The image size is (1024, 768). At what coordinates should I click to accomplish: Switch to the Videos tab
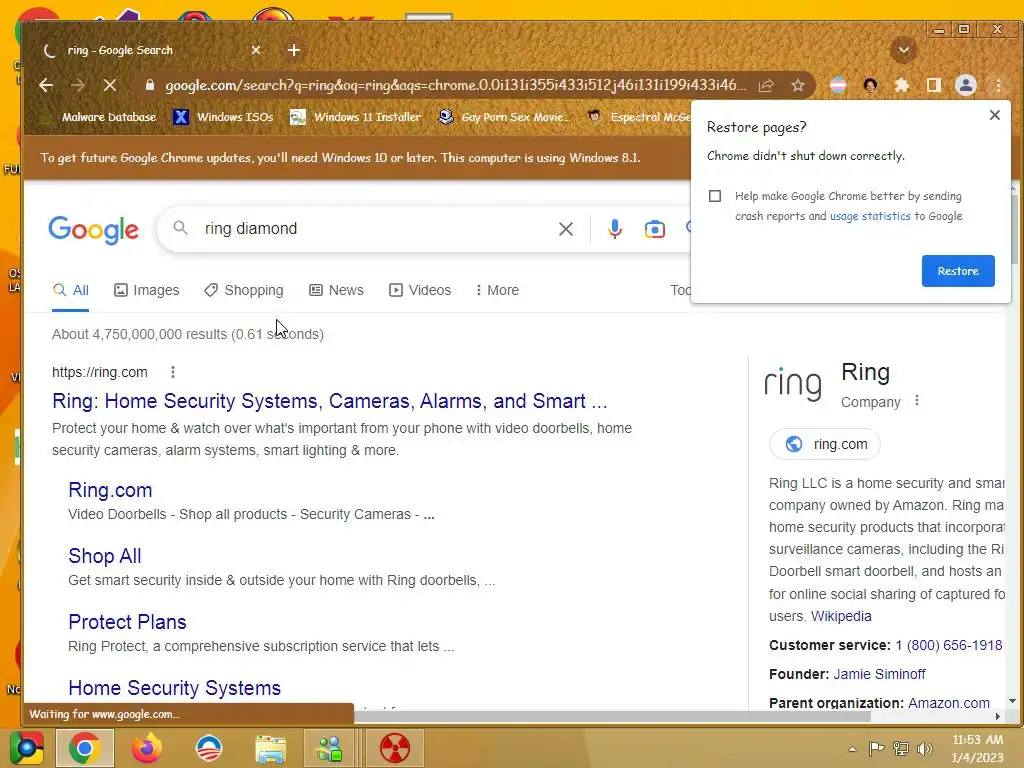420,291
